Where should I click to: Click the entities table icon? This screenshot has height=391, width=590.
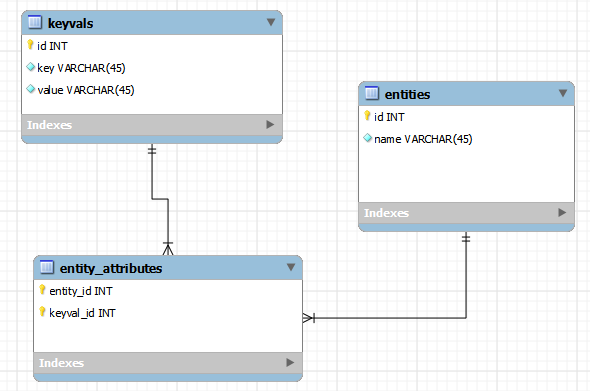pyautogui.click(x=372, y=93)
